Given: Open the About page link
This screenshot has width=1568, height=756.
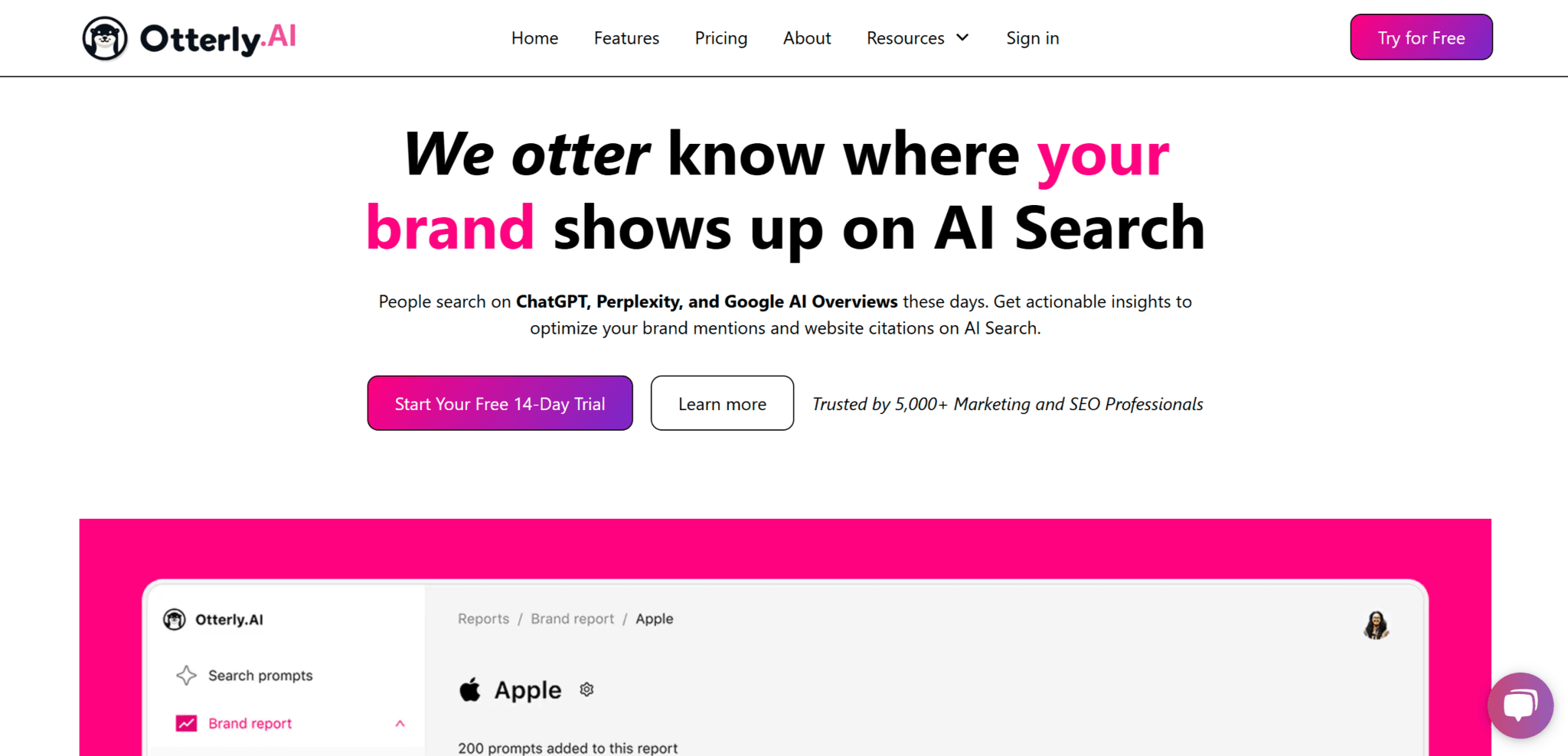Looking at the screenshot, I should 806,38.
